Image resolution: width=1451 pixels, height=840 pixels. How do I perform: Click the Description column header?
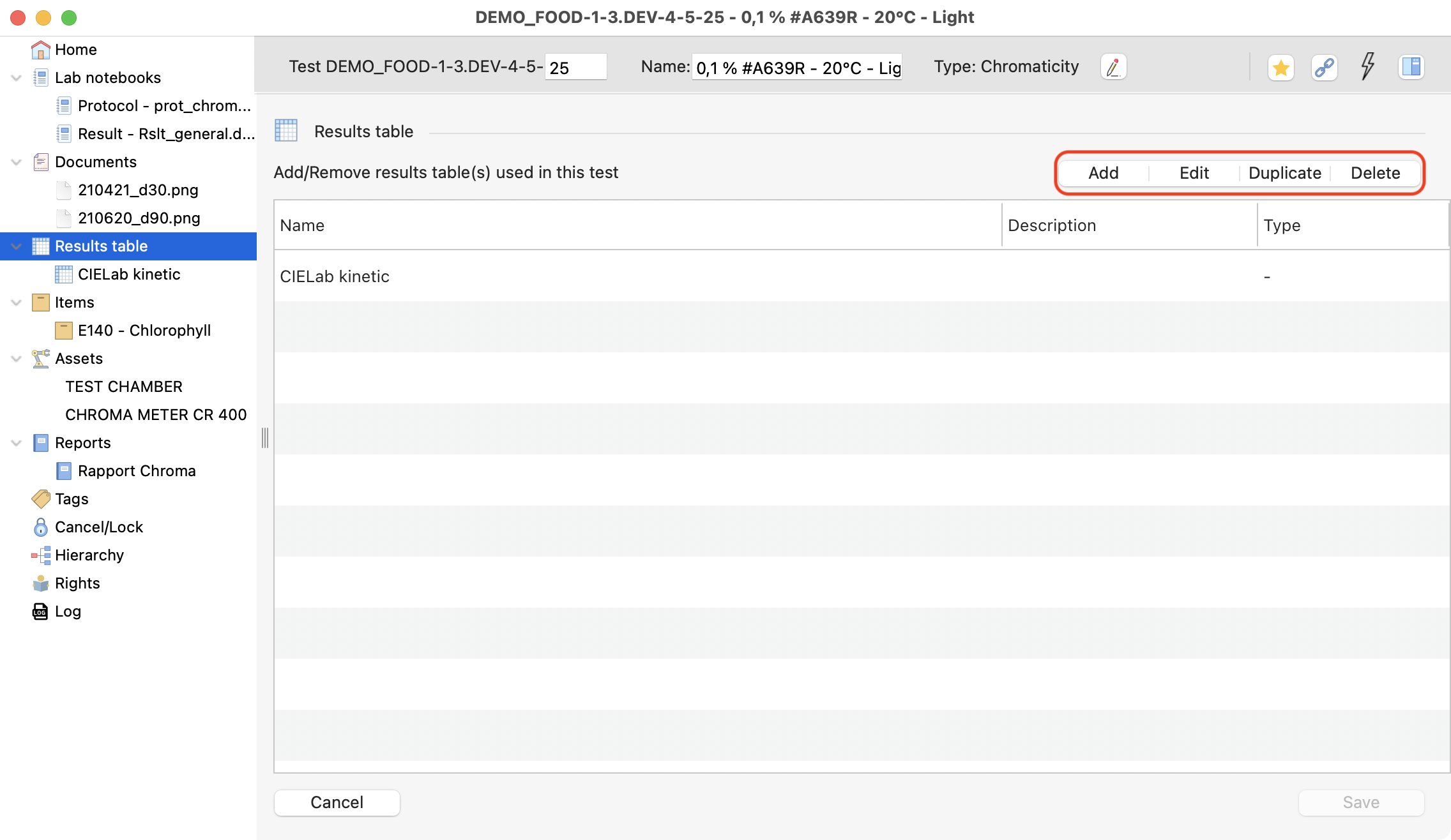(1130, 225)
